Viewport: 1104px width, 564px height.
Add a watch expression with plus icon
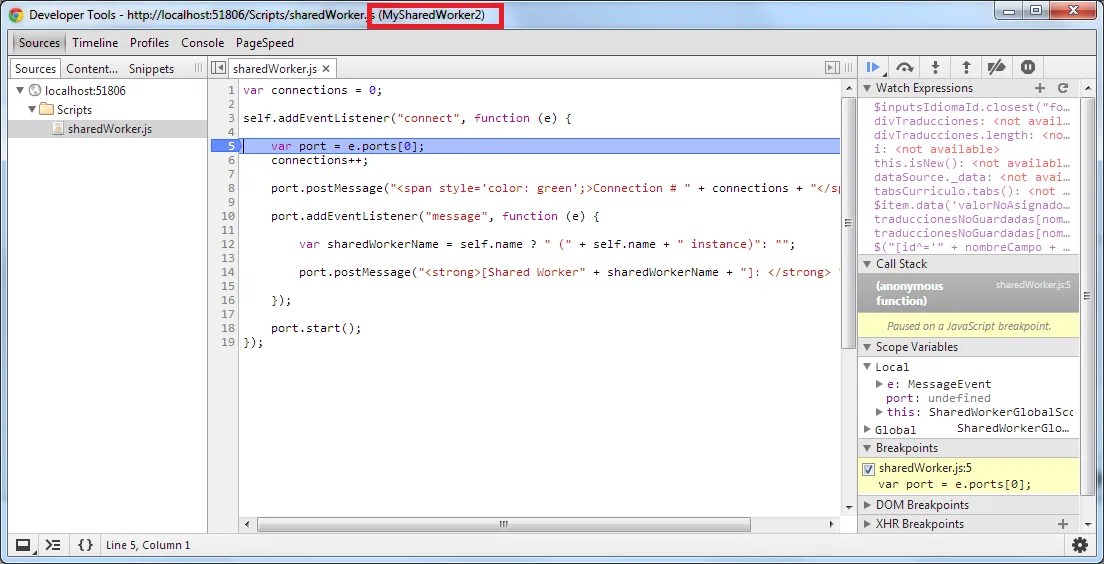pyautogui.click(x=1040, y=88)
